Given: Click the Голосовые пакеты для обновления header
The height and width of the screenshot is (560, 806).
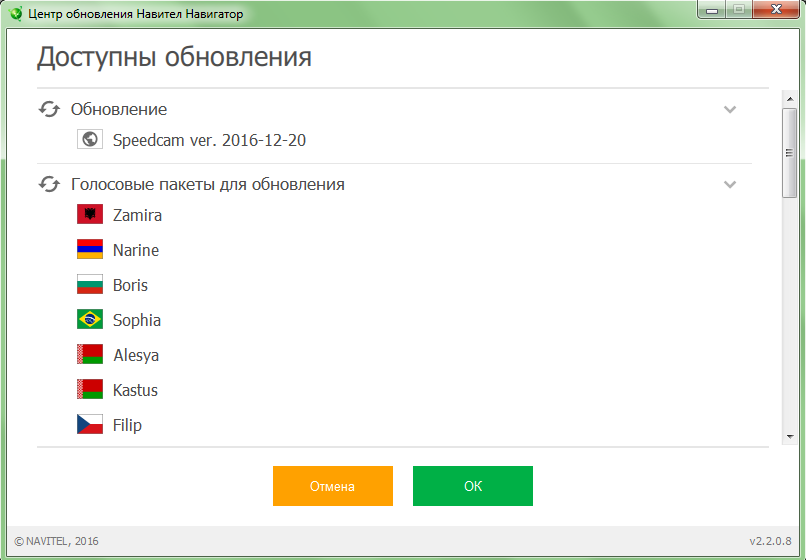Looking at the screenshot, I should pyautogui.click(x=208, y=184).
